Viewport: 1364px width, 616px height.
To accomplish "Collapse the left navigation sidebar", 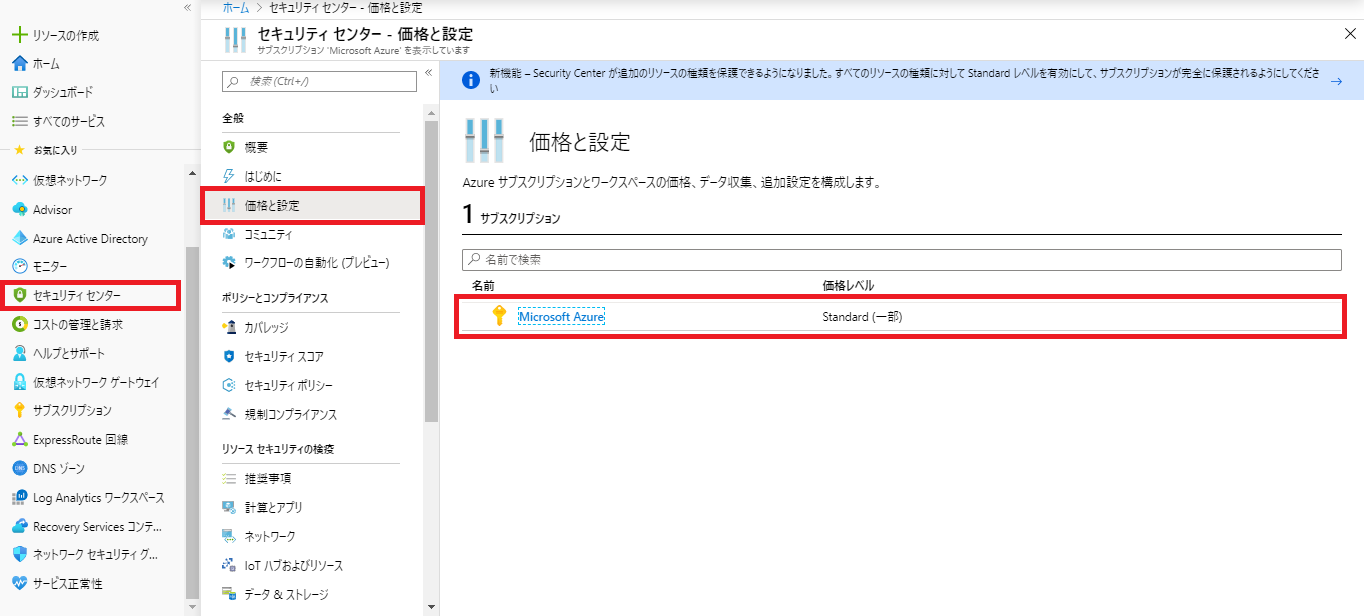I will pyautogui.click(x=187, y=8).
